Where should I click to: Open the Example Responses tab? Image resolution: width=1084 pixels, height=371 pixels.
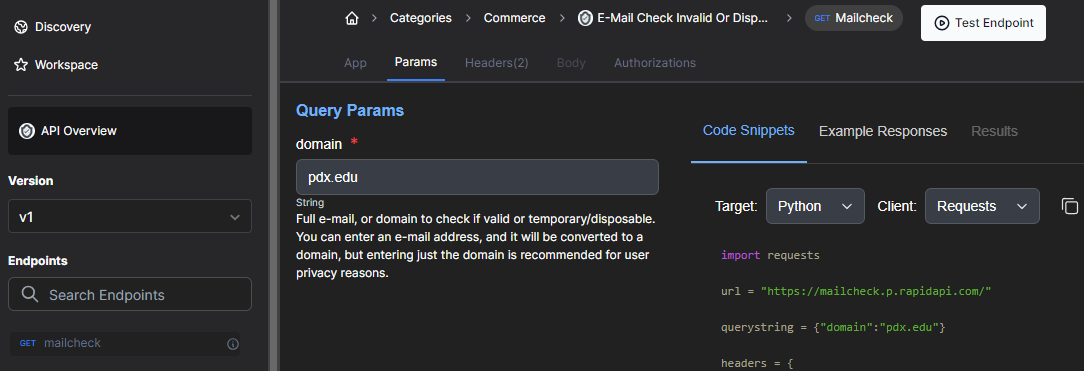coord(883,131)
